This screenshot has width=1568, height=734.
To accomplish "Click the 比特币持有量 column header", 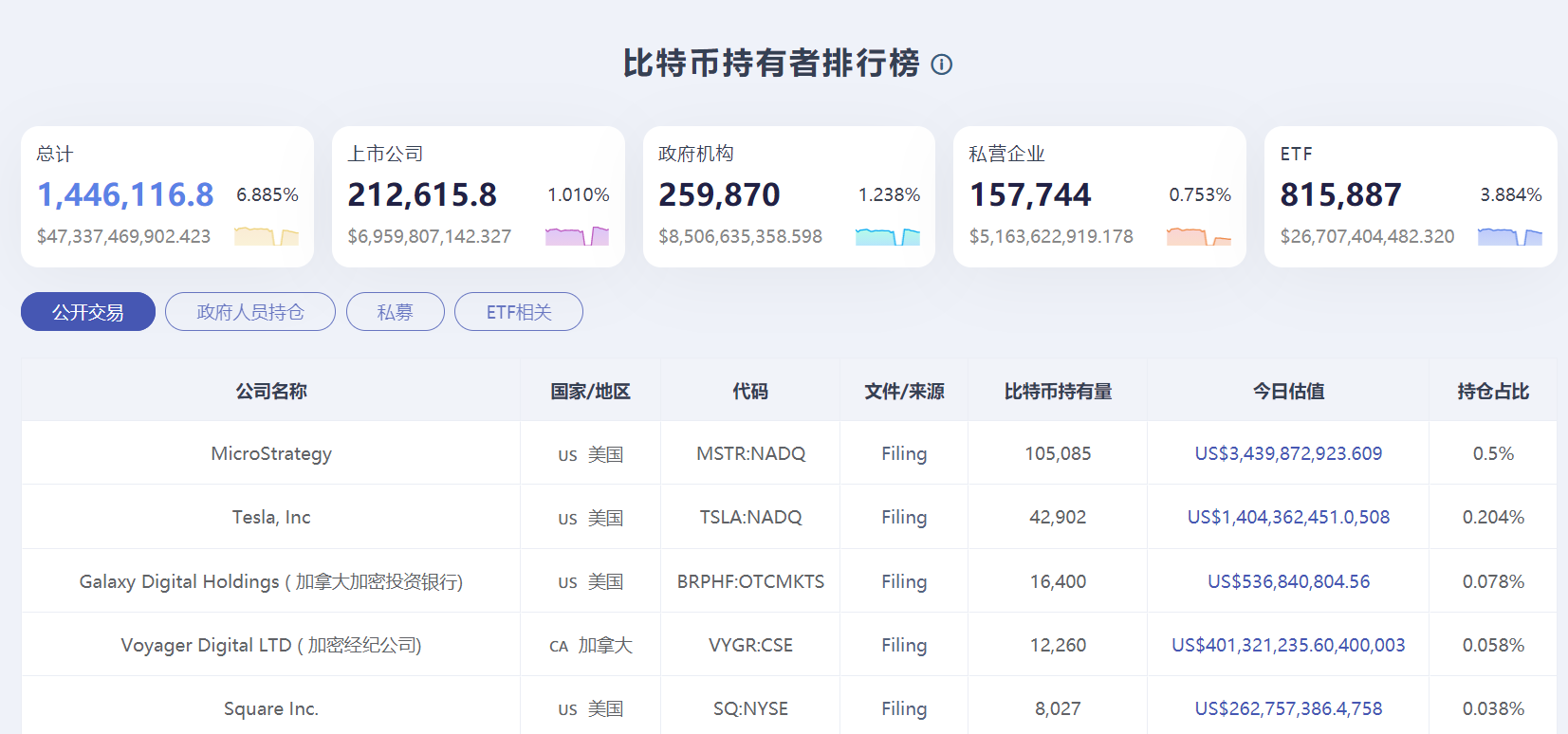I will pos(1058,391).
